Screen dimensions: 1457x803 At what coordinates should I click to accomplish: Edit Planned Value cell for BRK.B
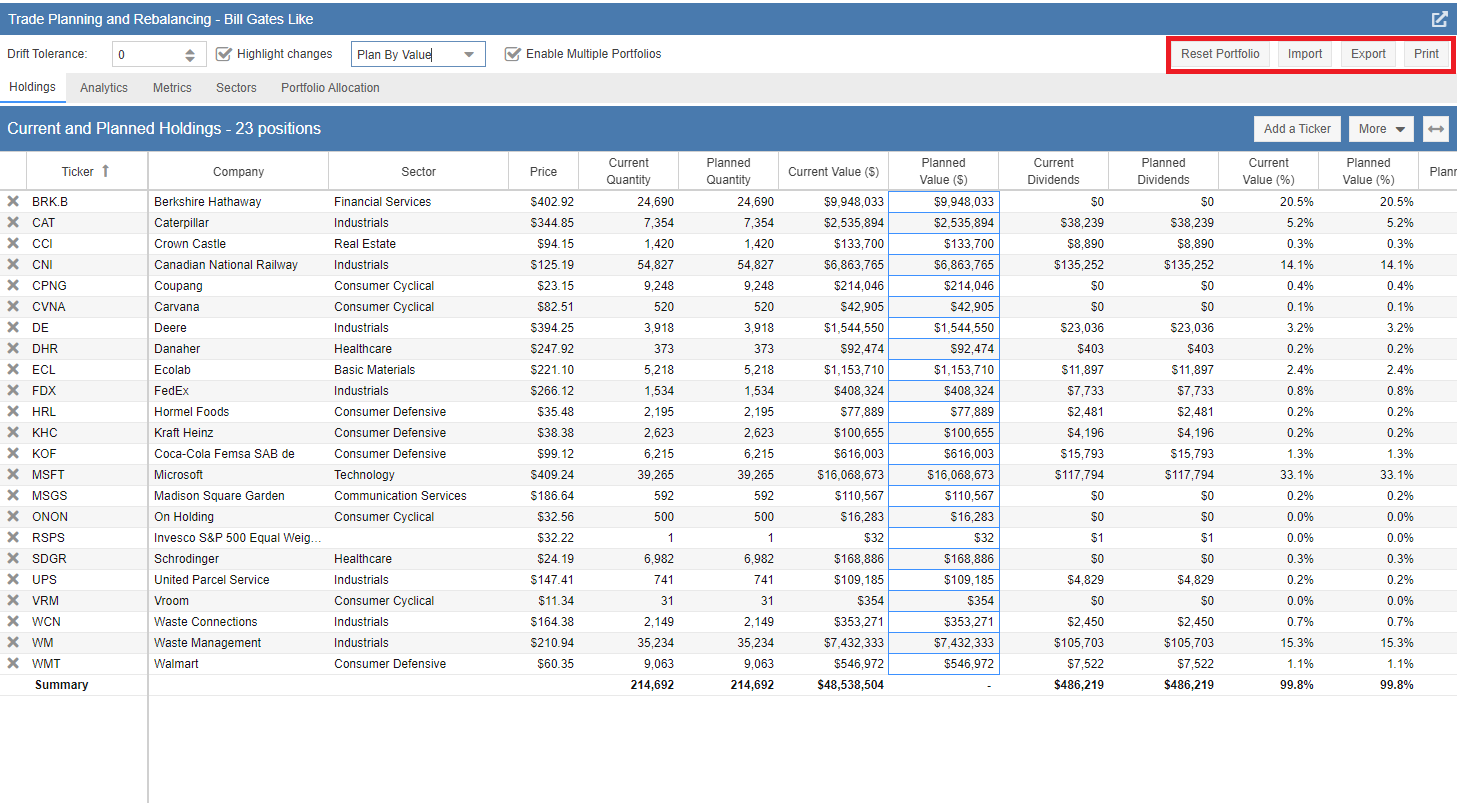pyautogui.click(x=943, y=201)
